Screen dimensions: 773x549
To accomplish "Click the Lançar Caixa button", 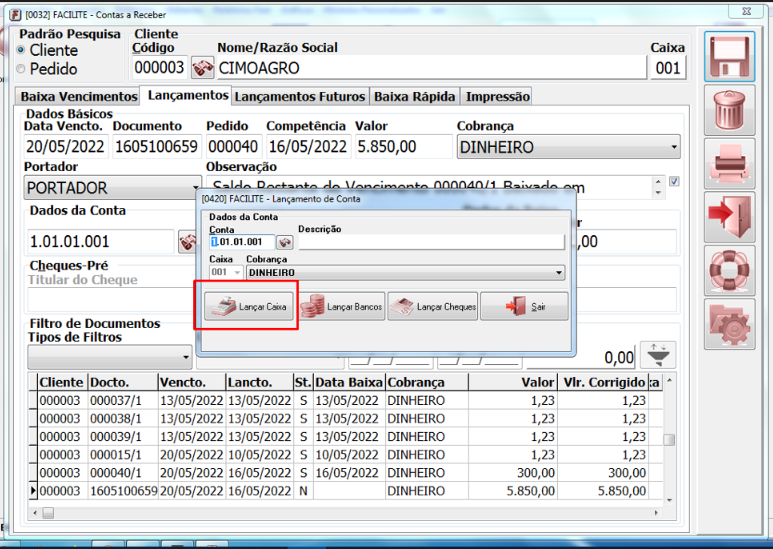I will tap(246, 307).
